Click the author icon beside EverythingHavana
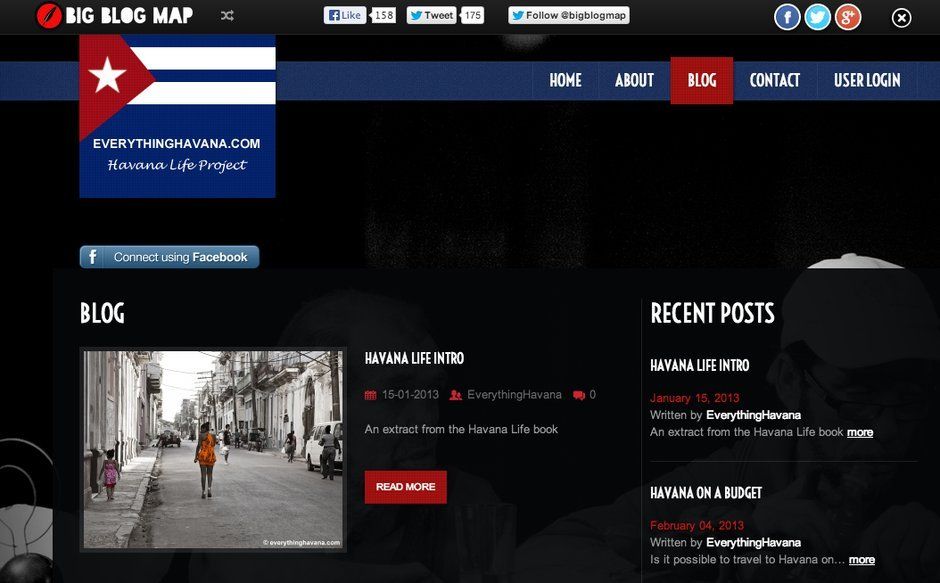This screenshot has width=940, height=583. point(456,395)
